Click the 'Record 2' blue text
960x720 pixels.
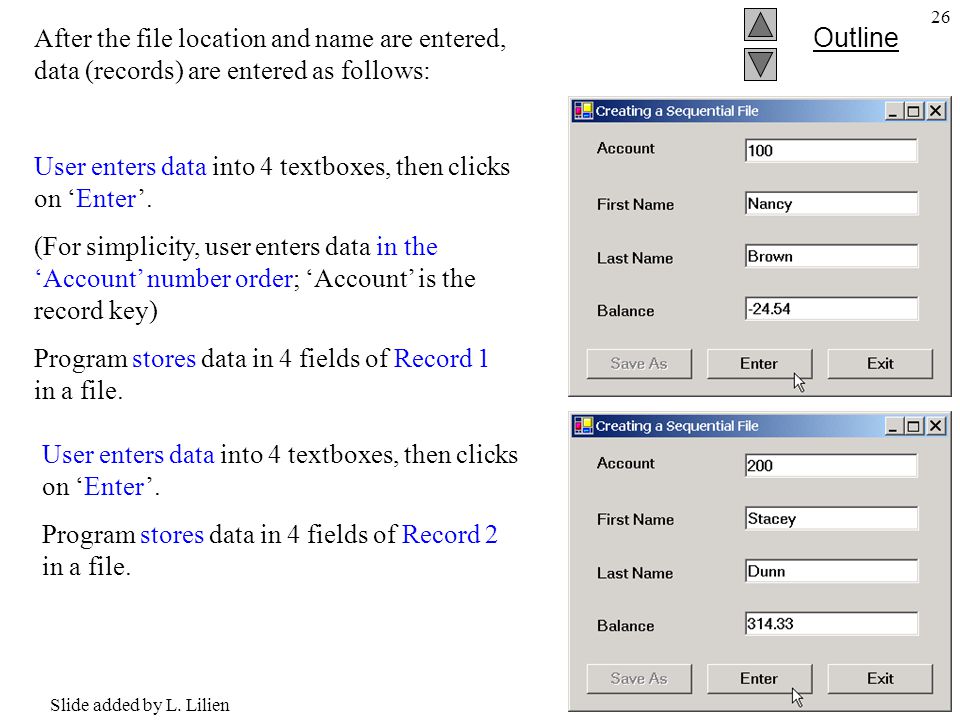449,534
